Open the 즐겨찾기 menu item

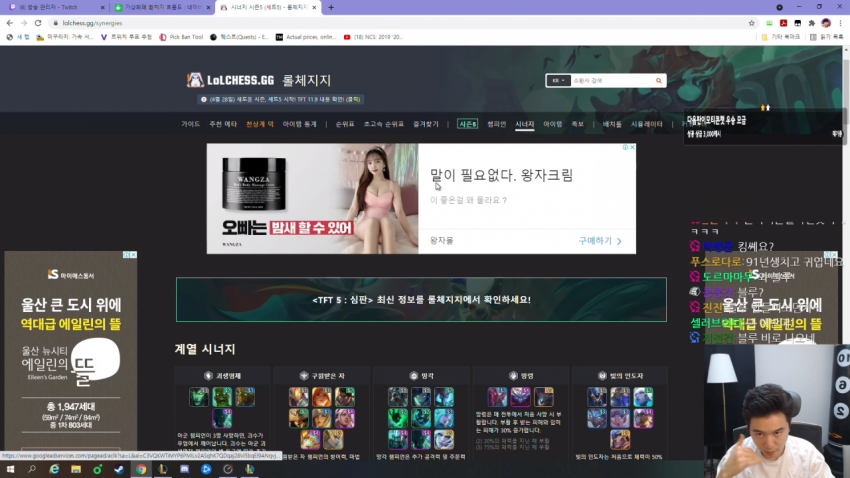coord(426,124)
